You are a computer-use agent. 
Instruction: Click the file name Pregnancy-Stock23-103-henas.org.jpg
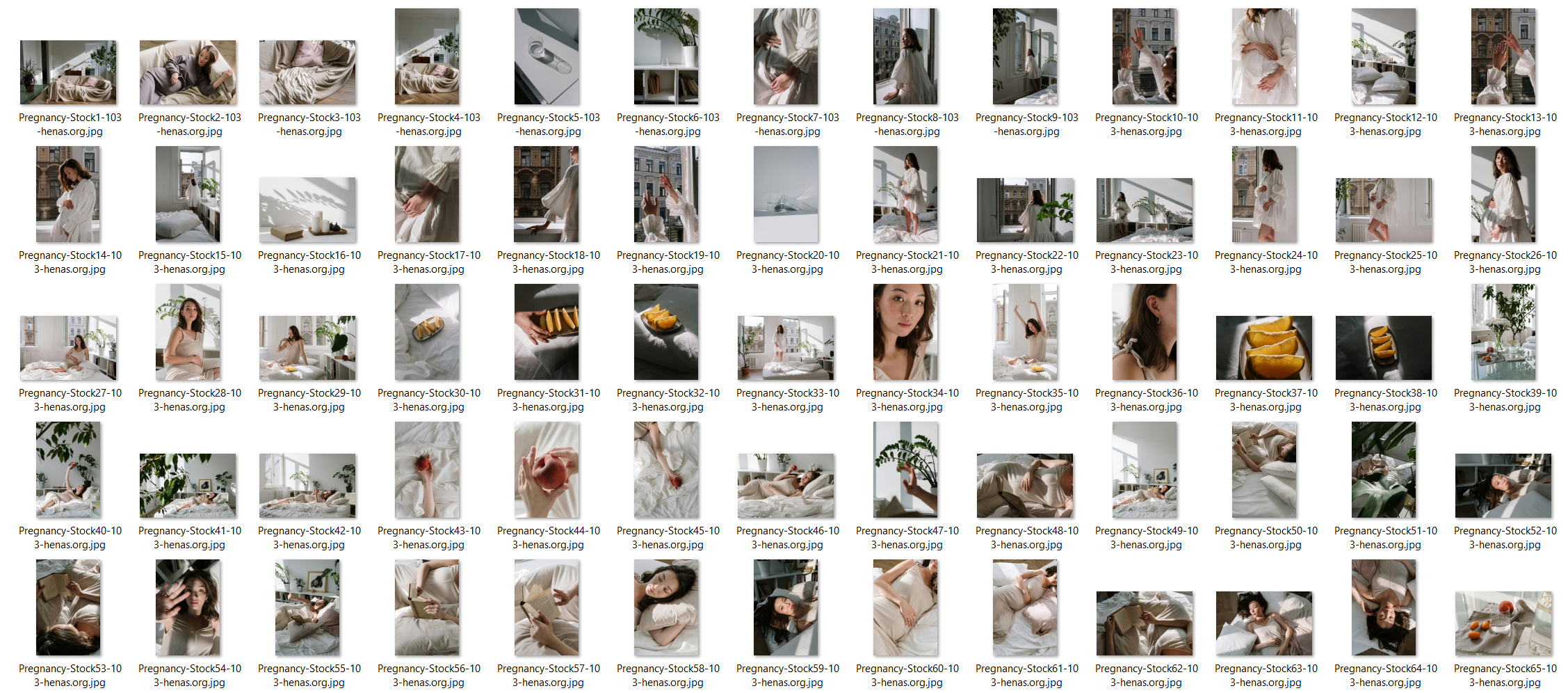1147,262
